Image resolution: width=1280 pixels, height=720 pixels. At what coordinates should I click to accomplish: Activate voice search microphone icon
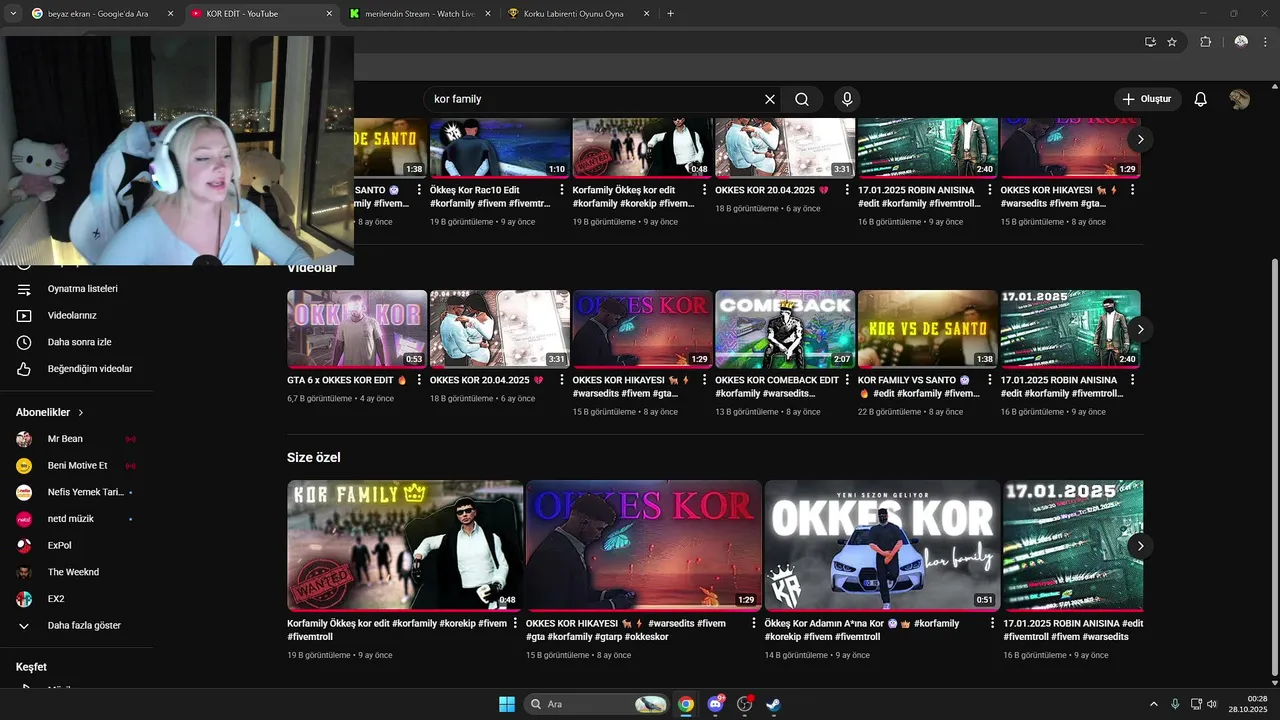(x=847, y=99)
